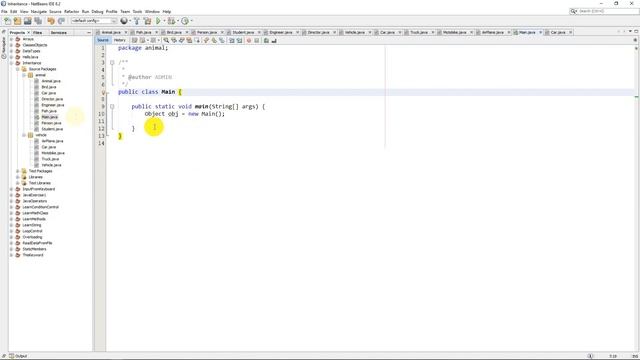This screenshot has width=640, height=360.
Task: Click the globe browser icon in toolbar
Action: pos(124,21)
